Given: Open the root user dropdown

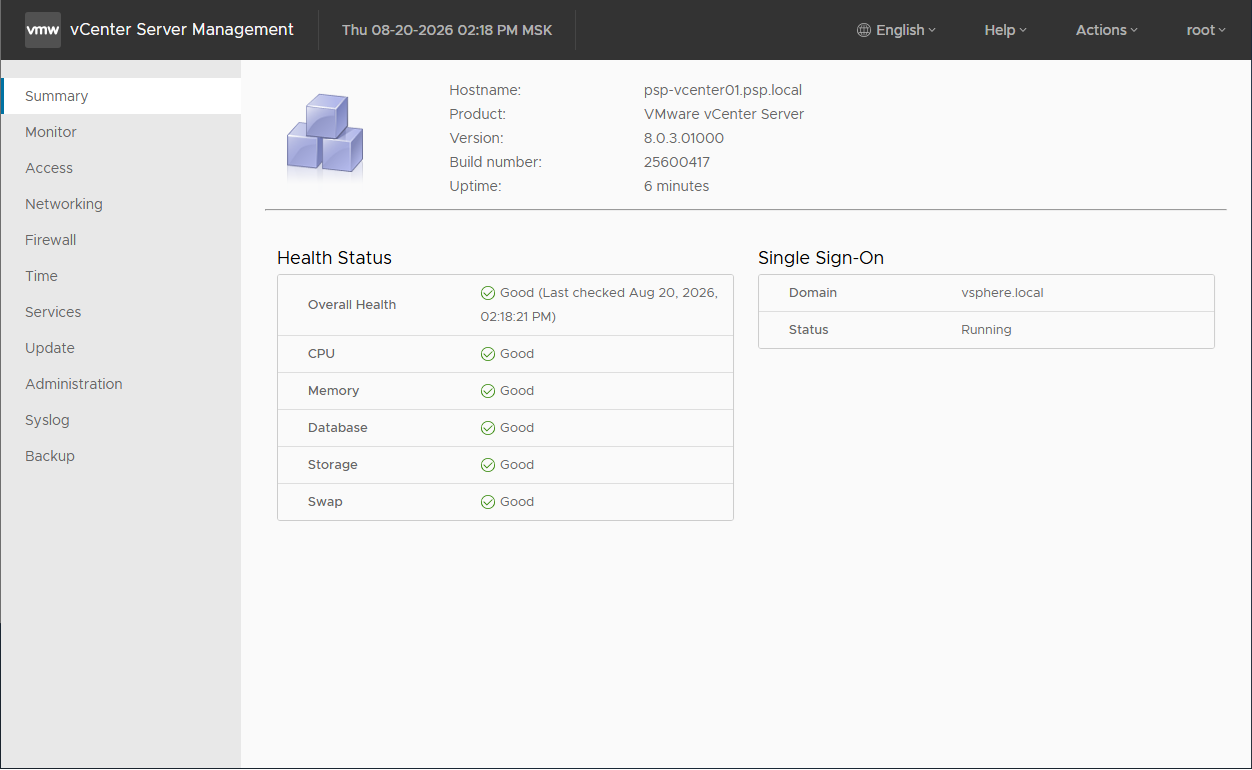Looking at the screenshot, I should pos(1206,30).
